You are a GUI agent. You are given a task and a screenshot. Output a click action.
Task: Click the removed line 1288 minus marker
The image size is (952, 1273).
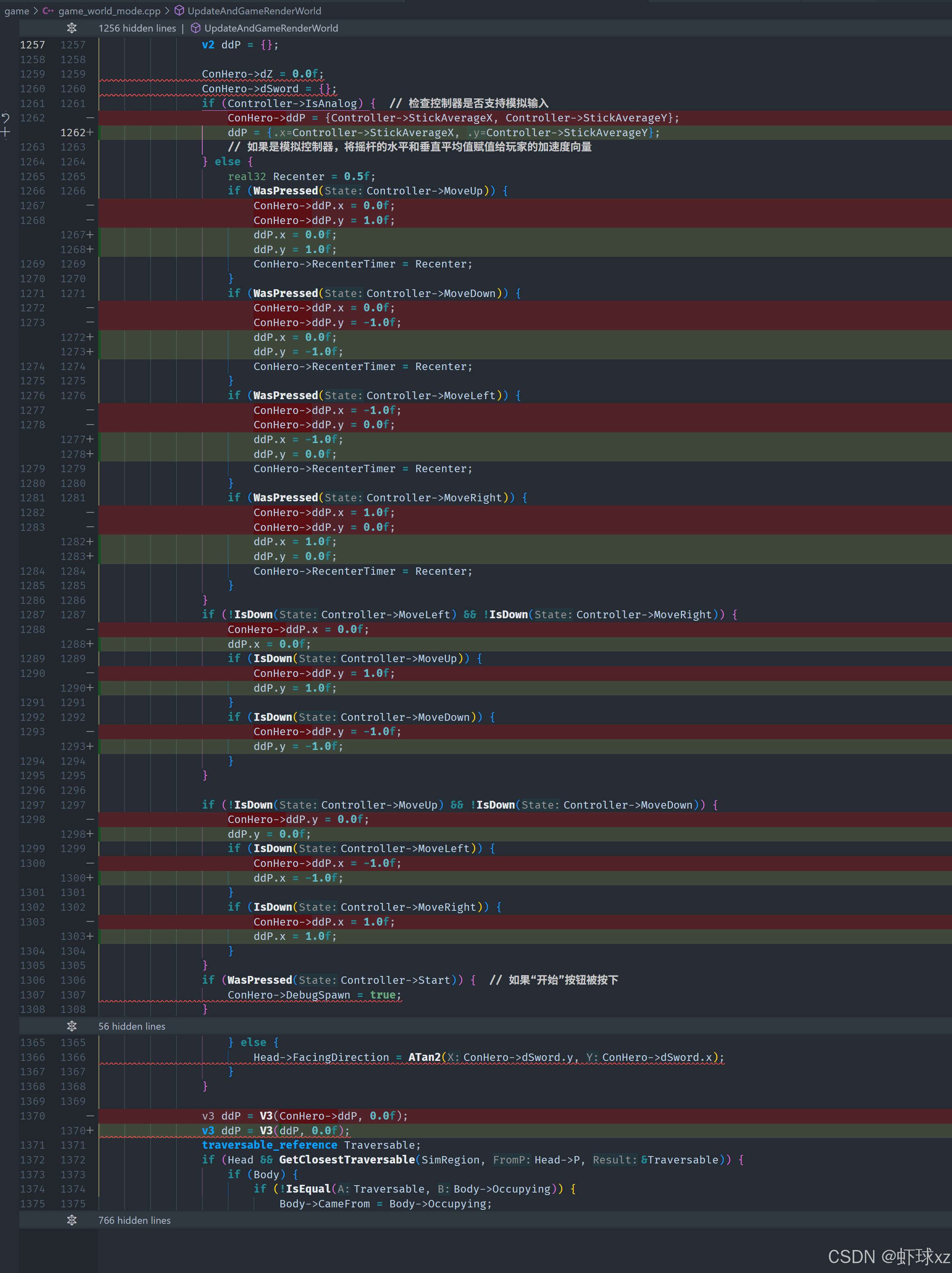[x=90, y=630]
